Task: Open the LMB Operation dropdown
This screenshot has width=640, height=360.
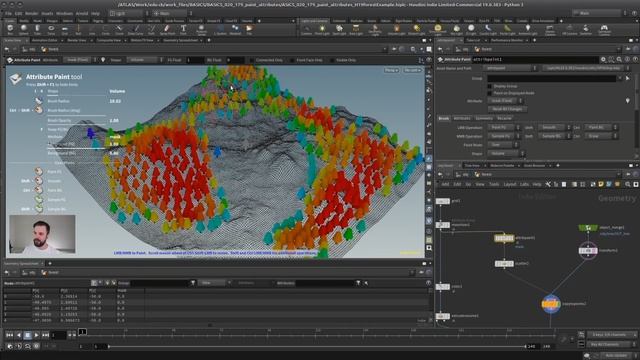Action: coord(504,127)
